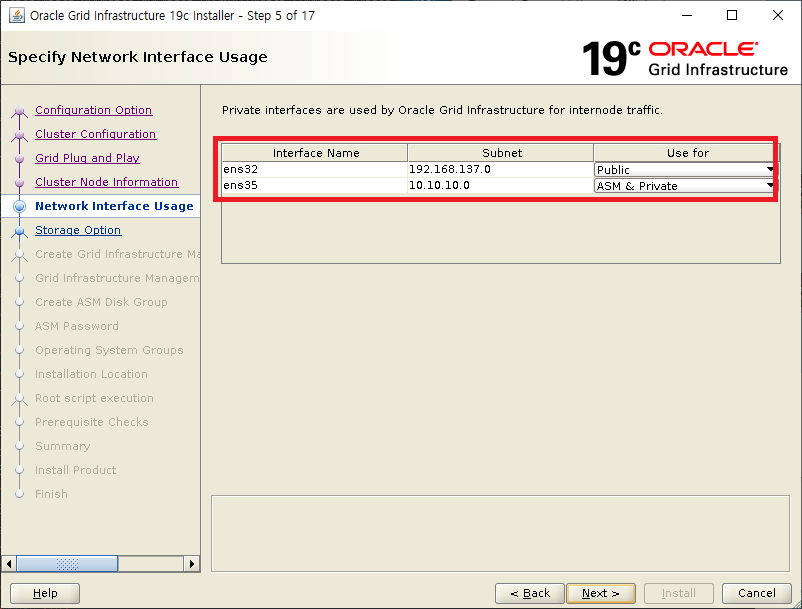Open the Storage Option step link

click(78, 230)
